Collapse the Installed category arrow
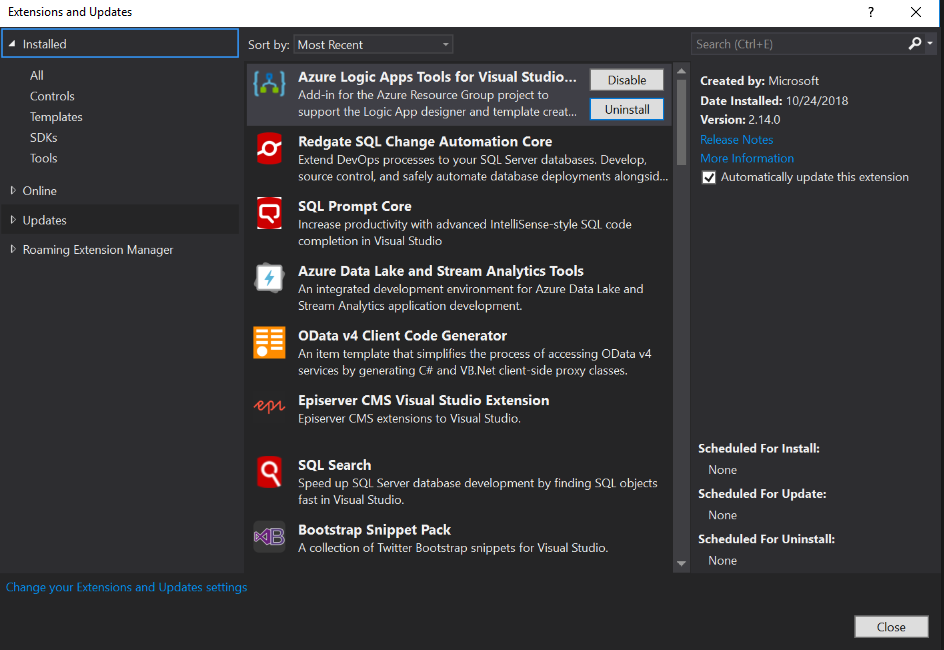This screenshot has height=650, width=944. 12,43
